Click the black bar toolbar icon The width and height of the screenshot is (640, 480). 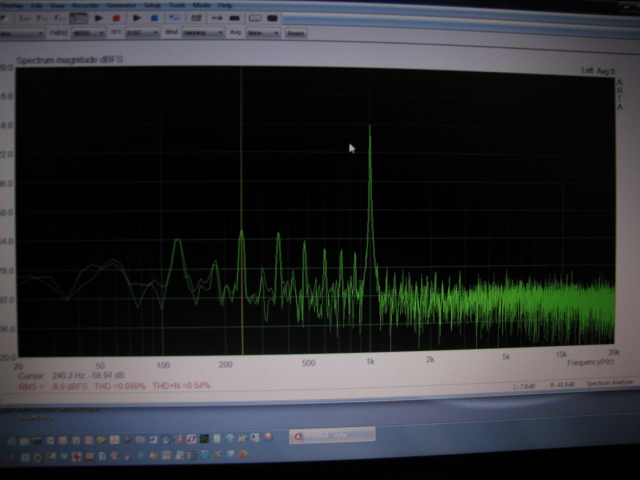[x=234, y=18]
